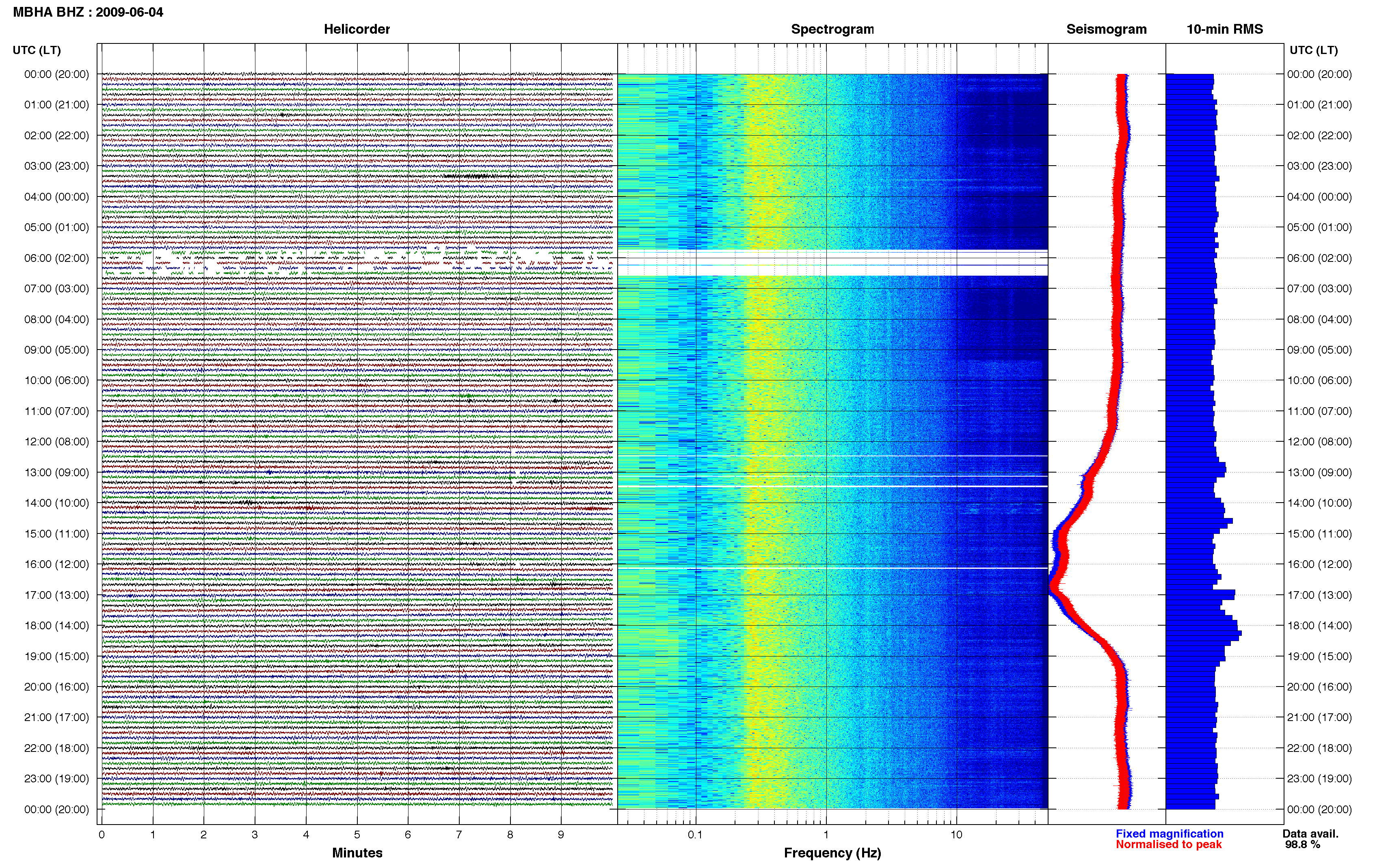Click left-axis time label '01:00 (21:00)'
Image resolution: width=1388 pixels, height=868 pixels.
(57, 105)
